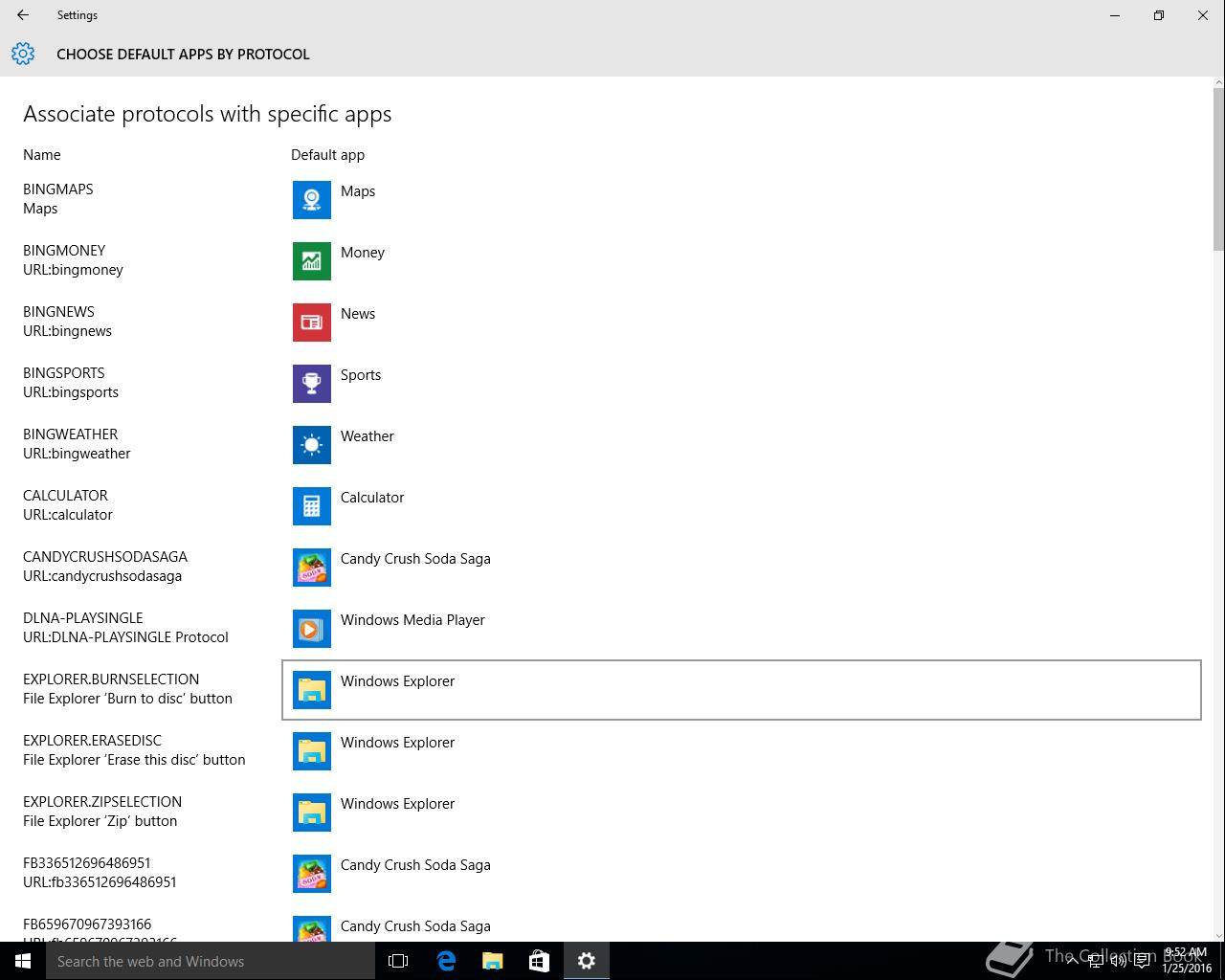Click the Settings gear icon in header
Viewport: 1225px width, 980px height.
click(23, 54)
